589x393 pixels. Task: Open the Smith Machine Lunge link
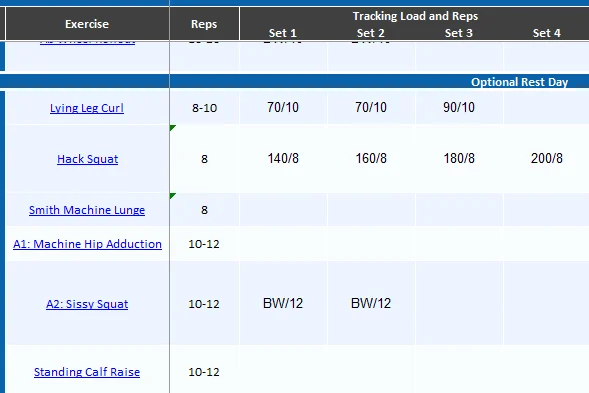87,210
